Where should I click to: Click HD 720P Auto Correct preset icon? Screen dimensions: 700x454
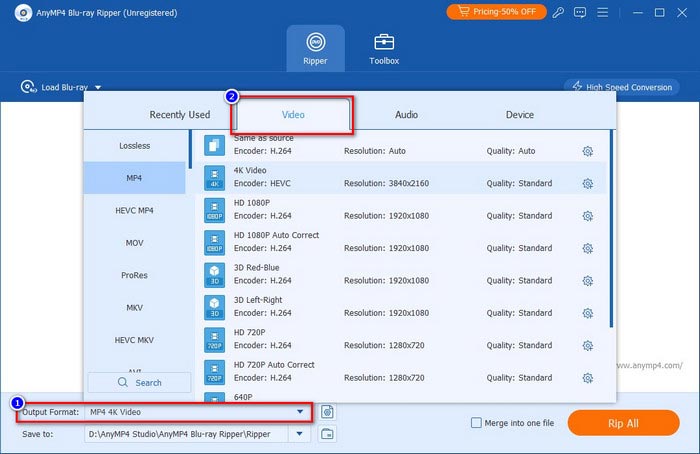(214, 372)
